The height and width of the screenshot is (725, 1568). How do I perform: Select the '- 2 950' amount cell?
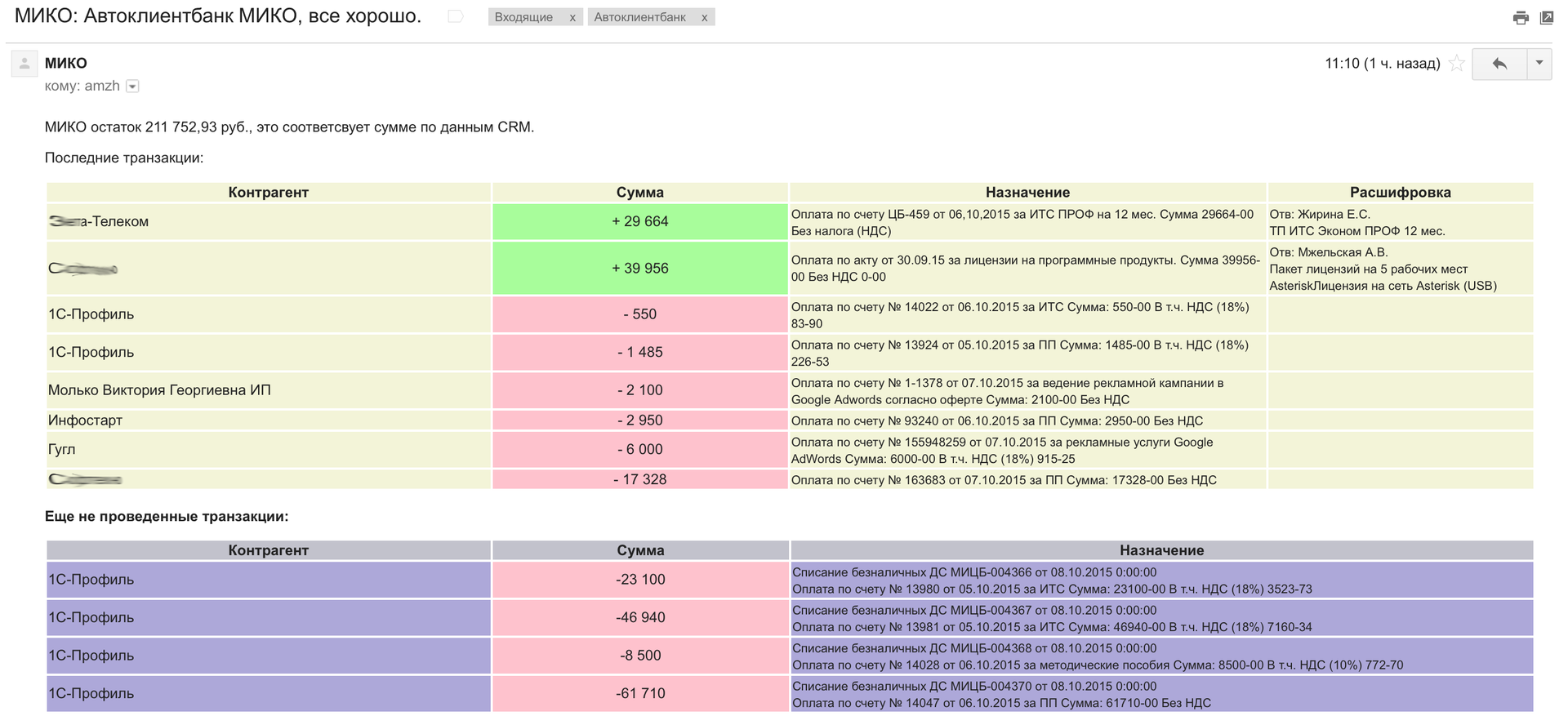(x=640, y=420)
